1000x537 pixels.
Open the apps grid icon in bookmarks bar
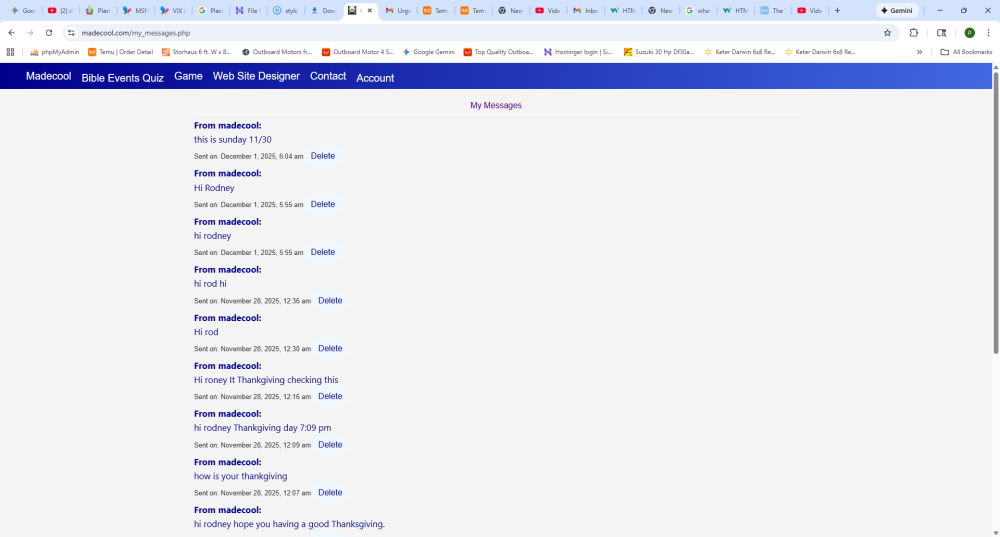pyautogui.click(x=11, y=52)
